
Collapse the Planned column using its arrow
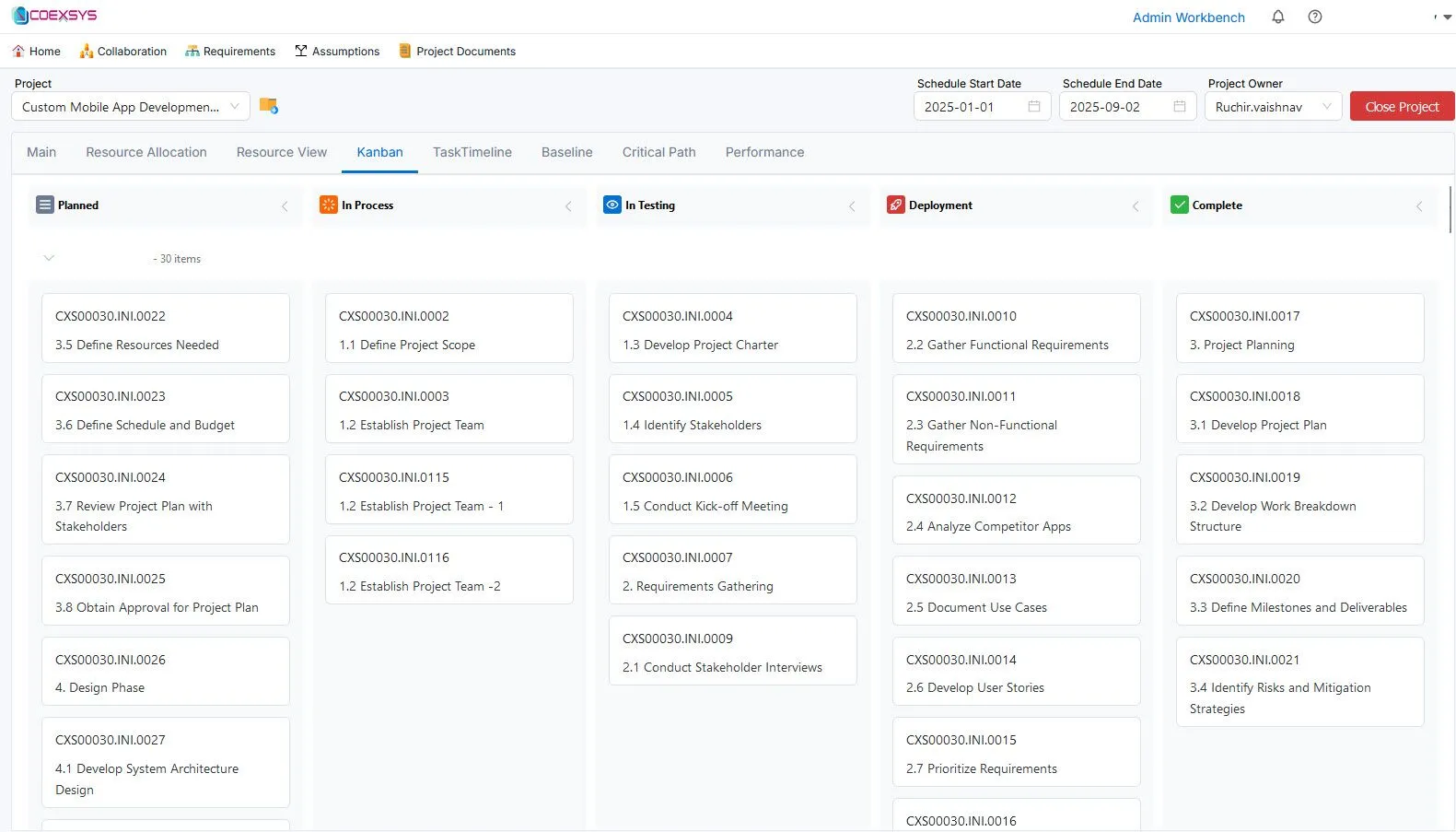[285, 206]
